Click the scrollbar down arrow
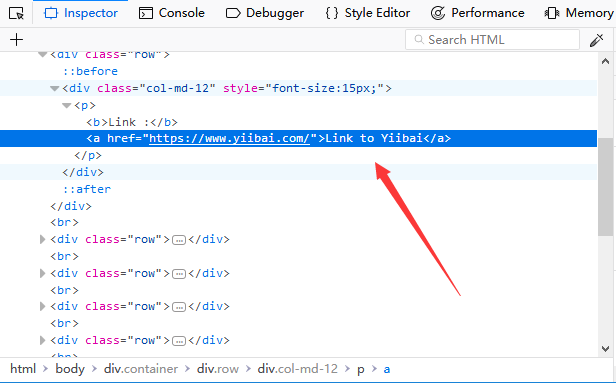The width and height of the screenshot is (616, 383). click(x=605, y=348)
